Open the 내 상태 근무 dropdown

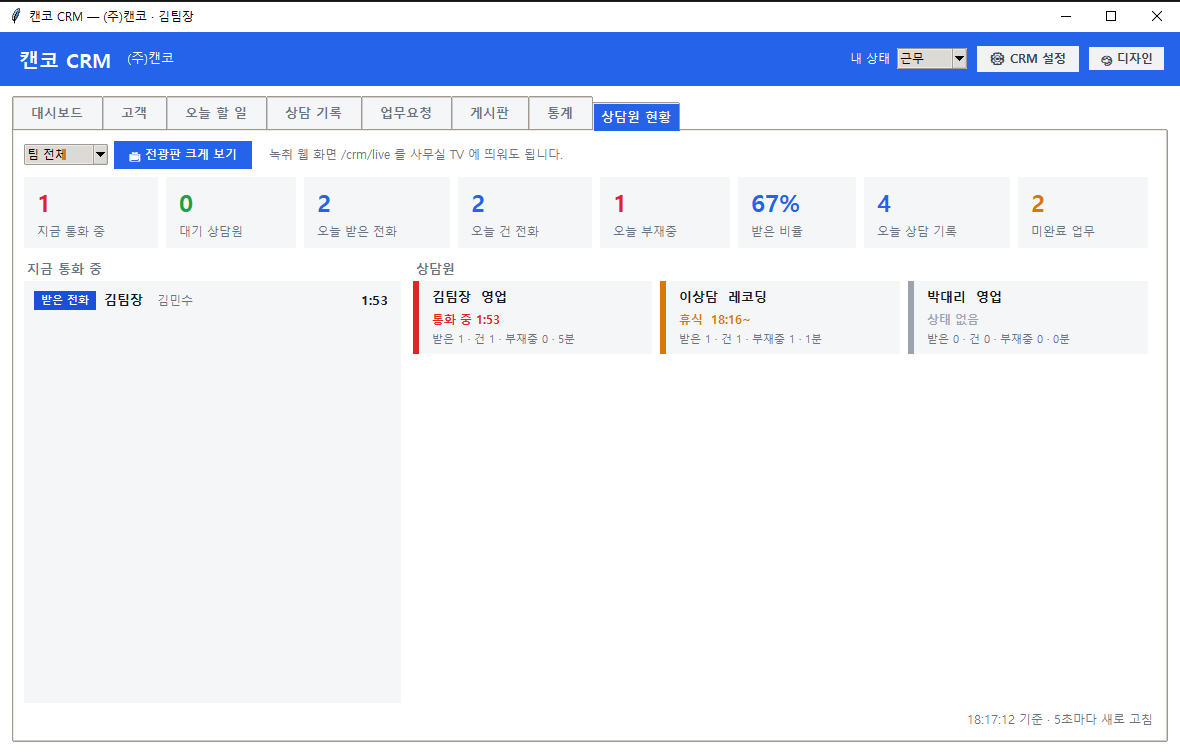point(932,59)
